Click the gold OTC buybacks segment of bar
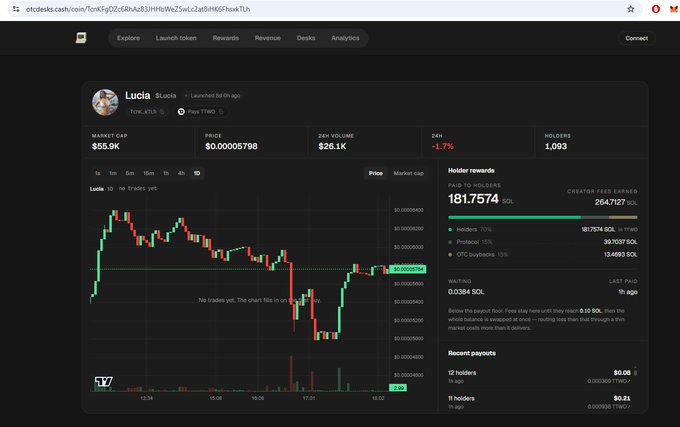The width and height of the screenshot is (680, 427). [x=623, y=217]
